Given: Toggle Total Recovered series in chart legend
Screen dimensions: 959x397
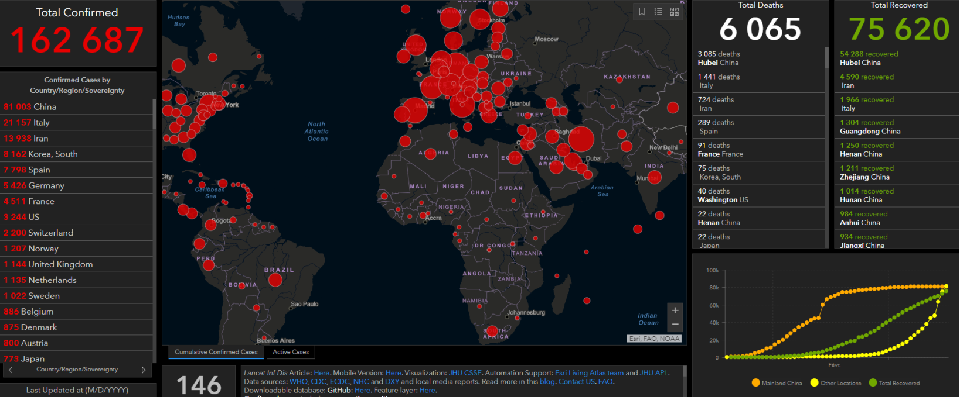Looking at the screenshot, I should (x=895, y=383).
